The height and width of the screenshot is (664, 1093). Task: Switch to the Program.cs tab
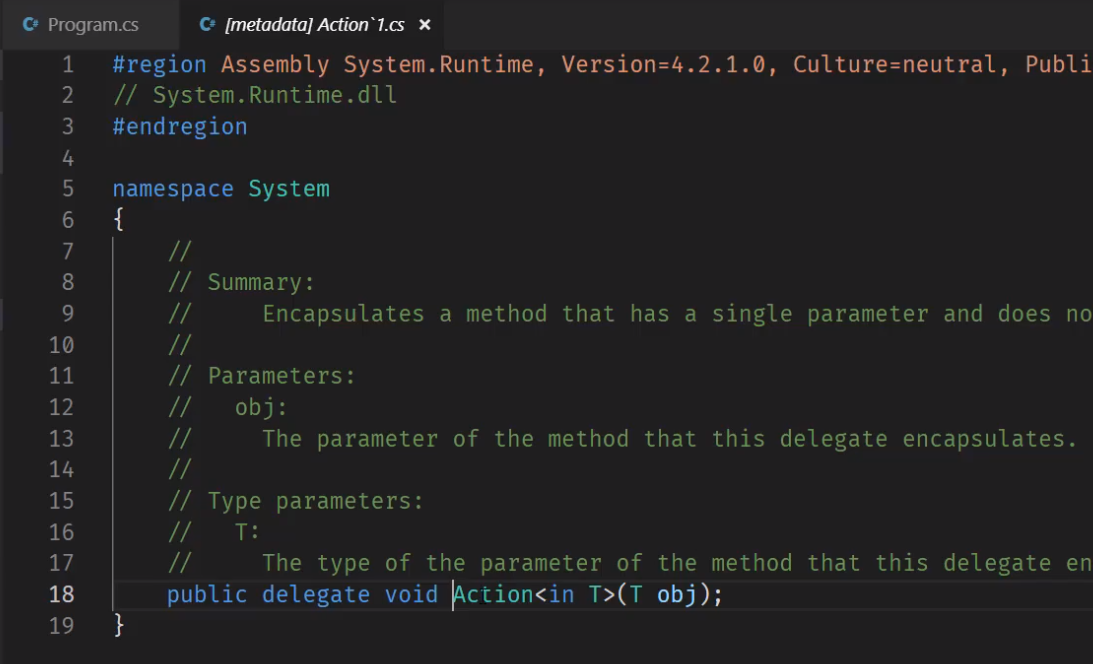92,25
